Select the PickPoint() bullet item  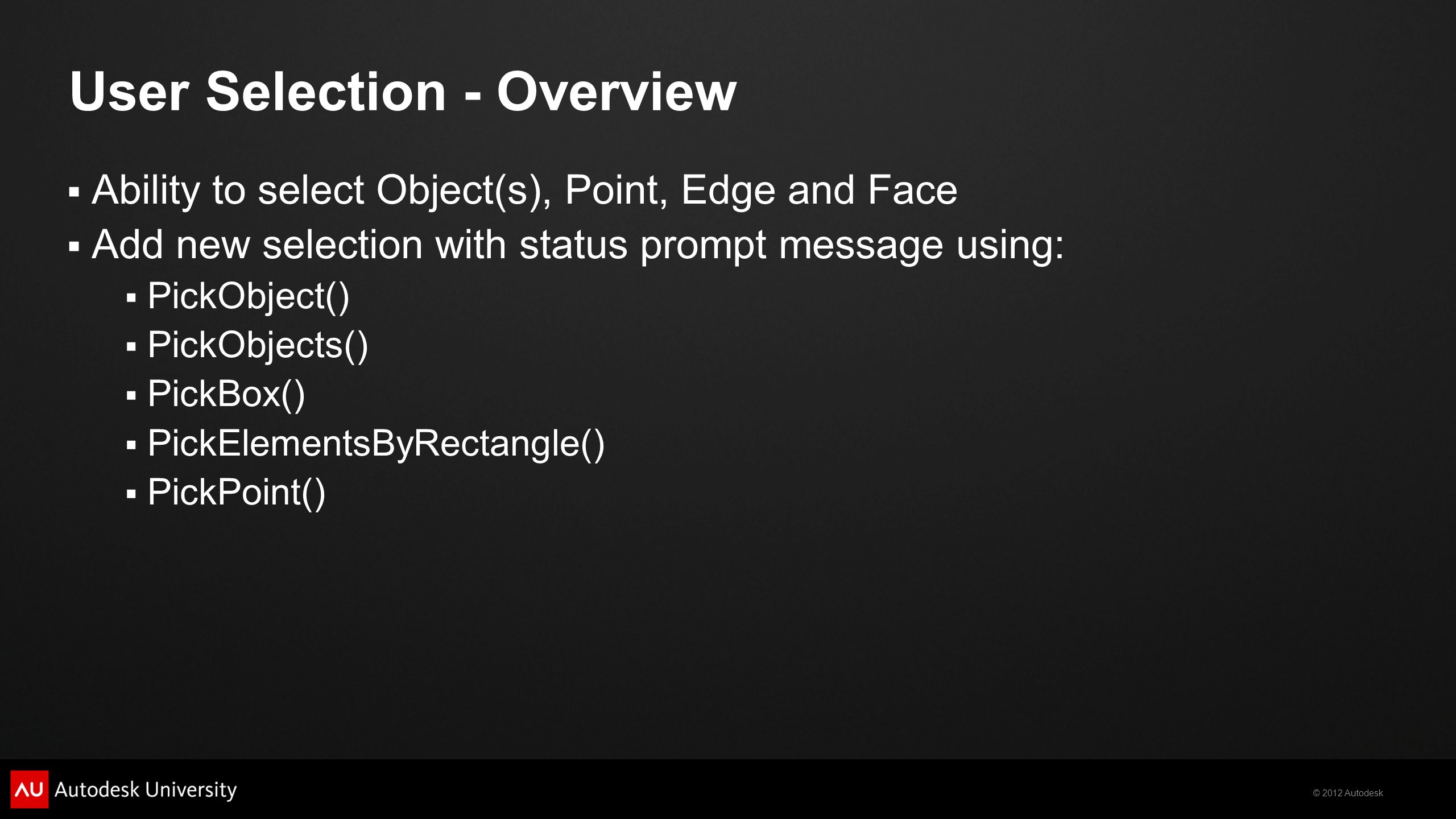[x=237, y=493]
